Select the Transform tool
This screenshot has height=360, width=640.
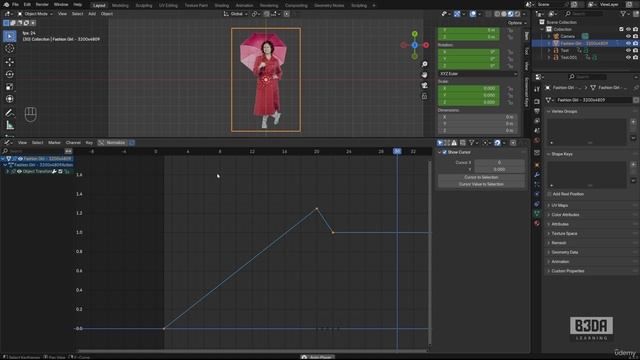10,99
